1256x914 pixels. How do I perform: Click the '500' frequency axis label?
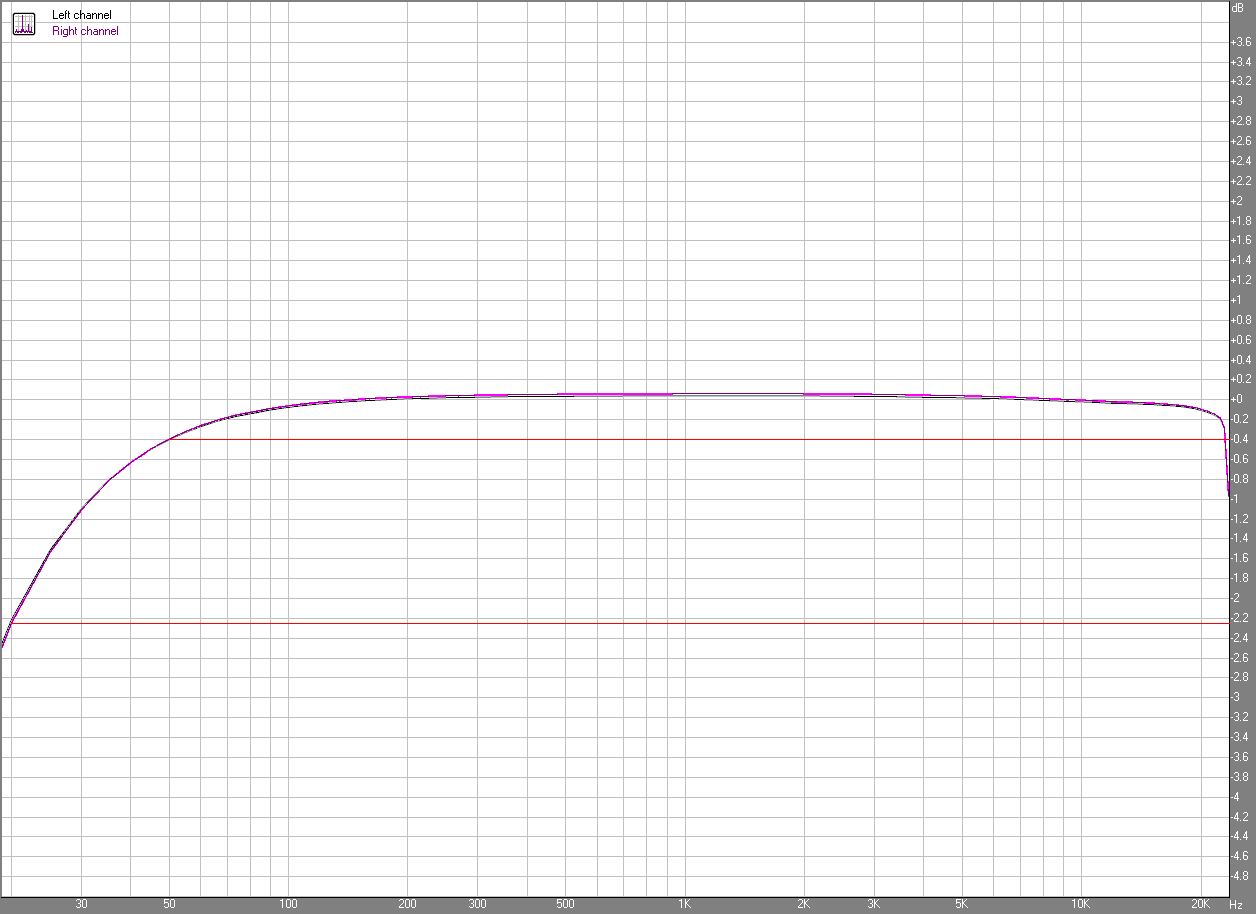tap(565, 904)
